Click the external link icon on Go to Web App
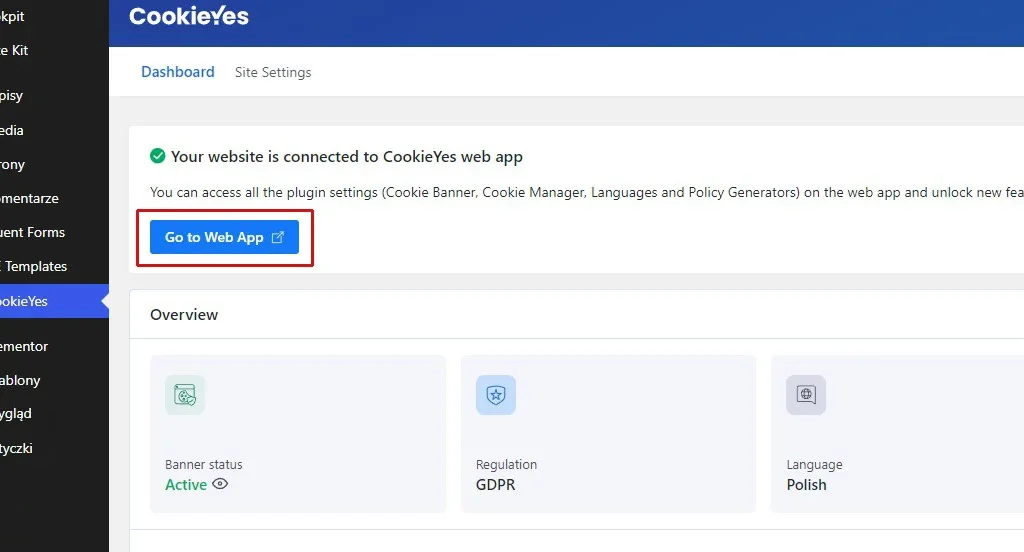The width and height of the screenshot is (1024, 552). (x=278, y=237)
